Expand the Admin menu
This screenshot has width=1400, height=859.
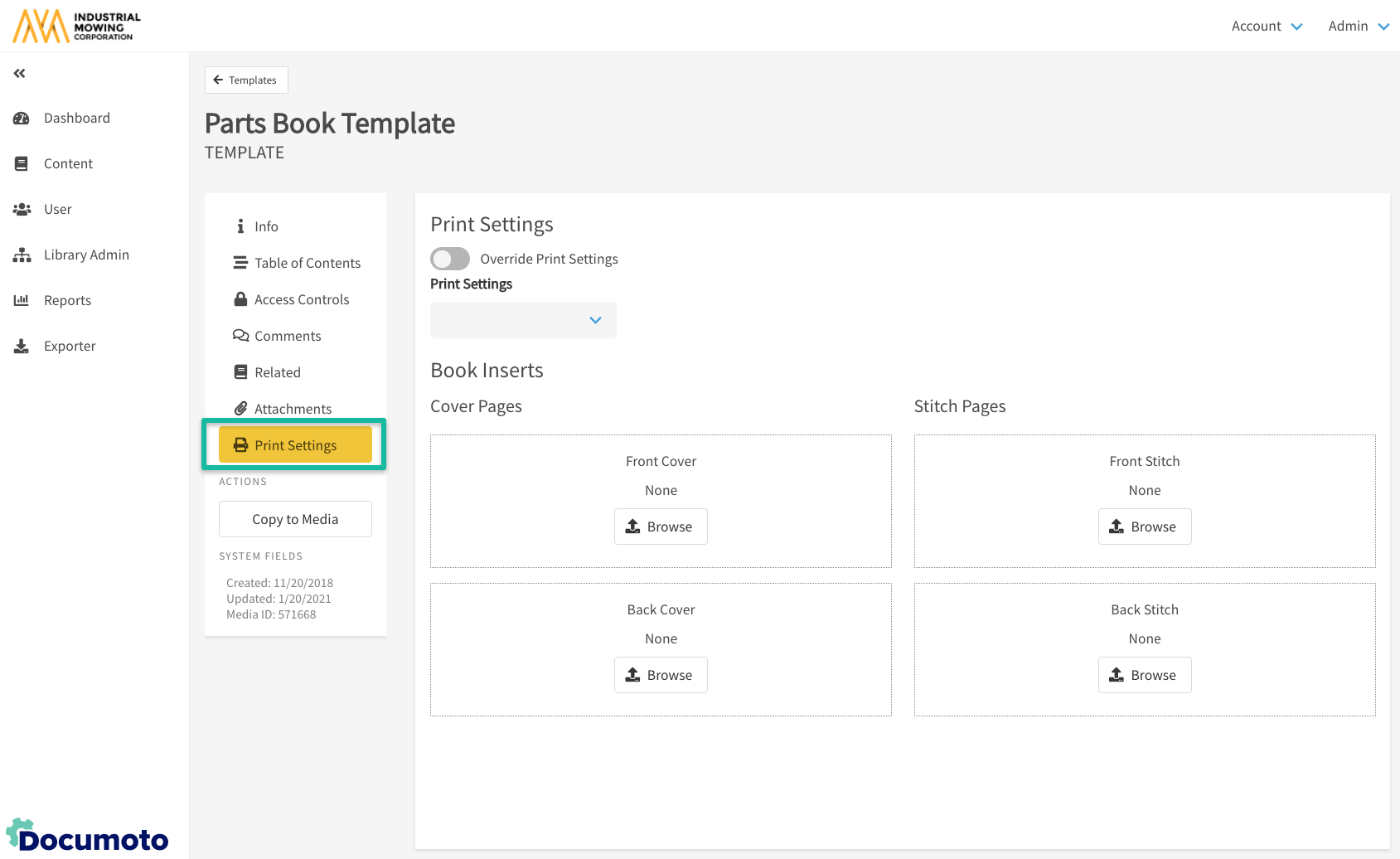1358,27
